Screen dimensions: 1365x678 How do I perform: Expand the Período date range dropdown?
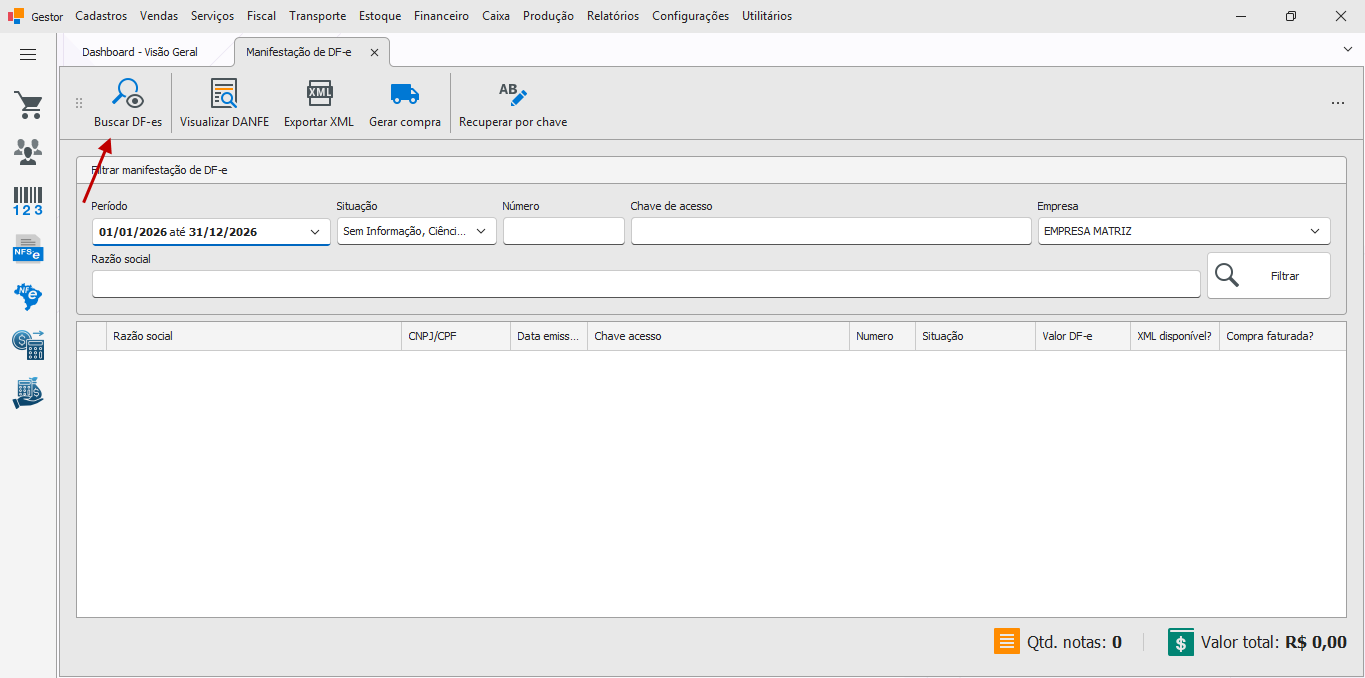[315, 232]
